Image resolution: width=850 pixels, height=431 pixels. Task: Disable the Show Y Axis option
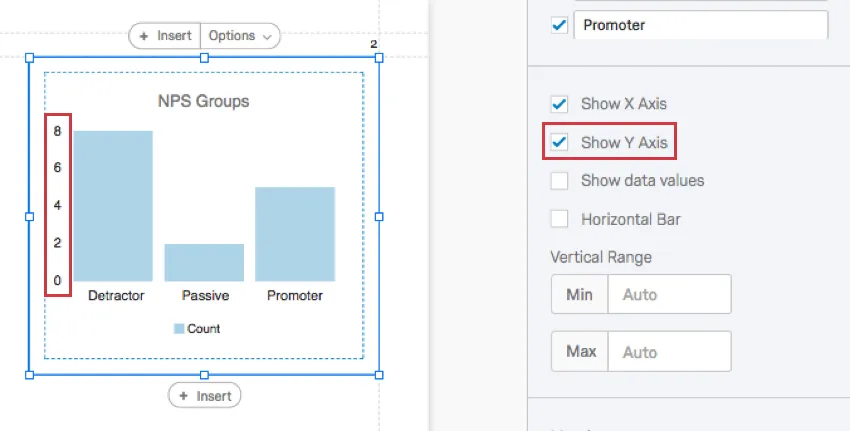tap(560, 142)
